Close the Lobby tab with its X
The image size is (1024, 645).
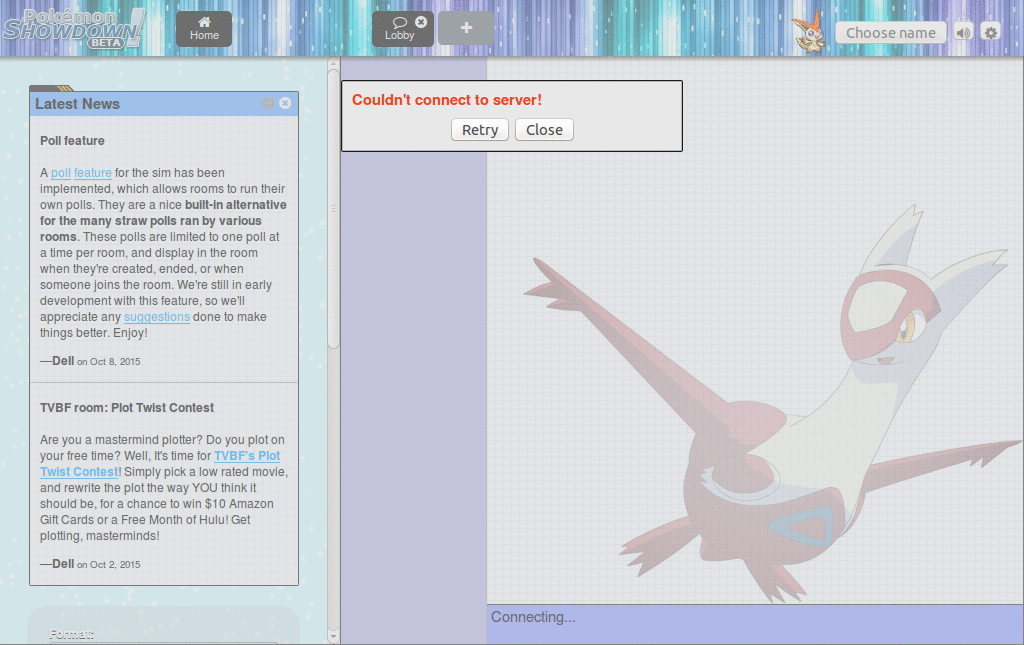(421, 22)
